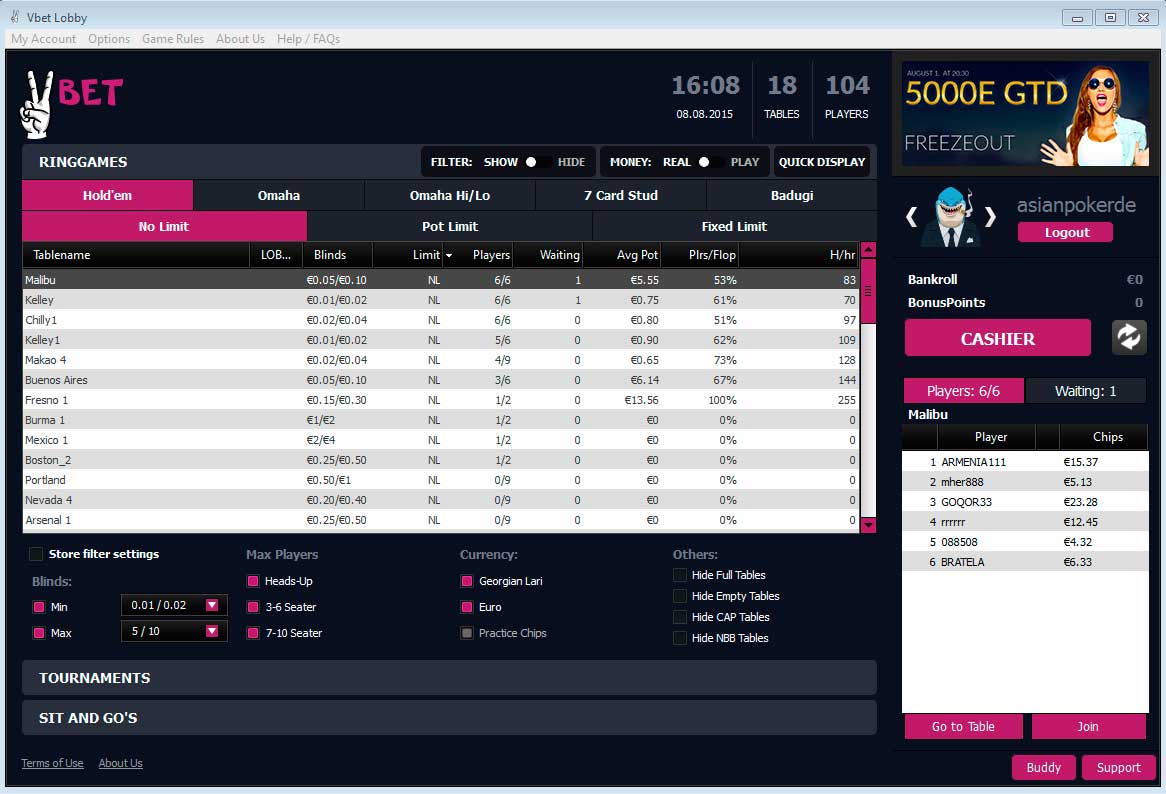The height and width of the screenshot is (794, 1166).
Task: Show the Waiting: 1 list tab
Action: pyautogui.click(x=1085, y=391)
